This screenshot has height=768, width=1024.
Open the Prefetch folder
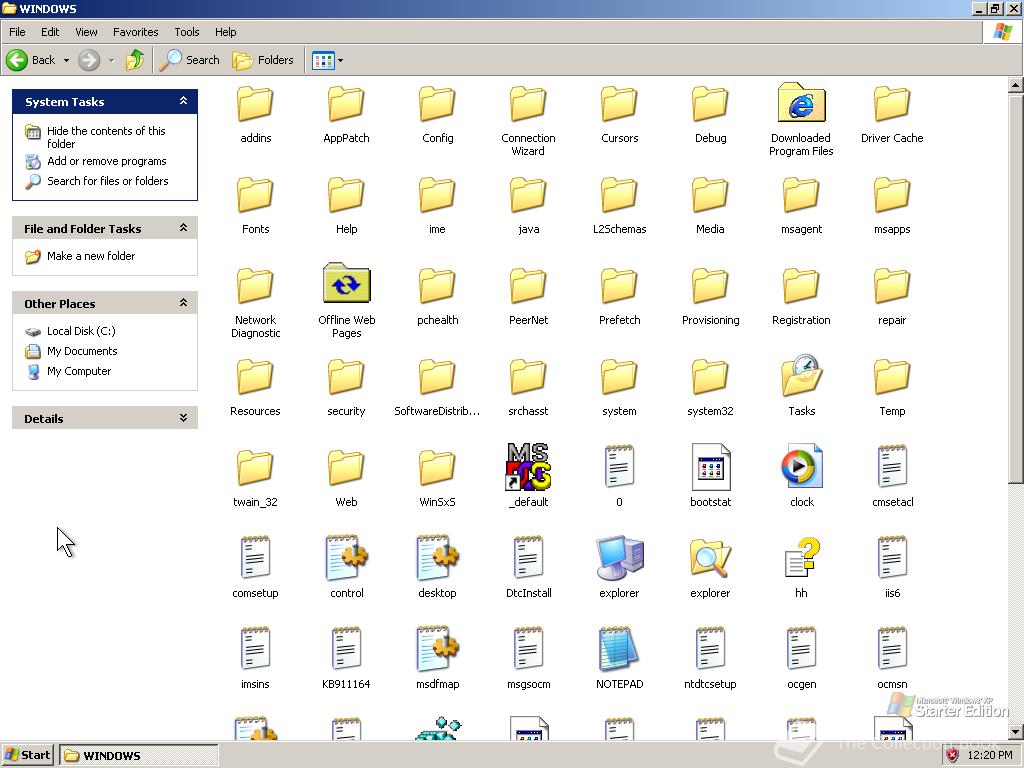click(619, 285)
